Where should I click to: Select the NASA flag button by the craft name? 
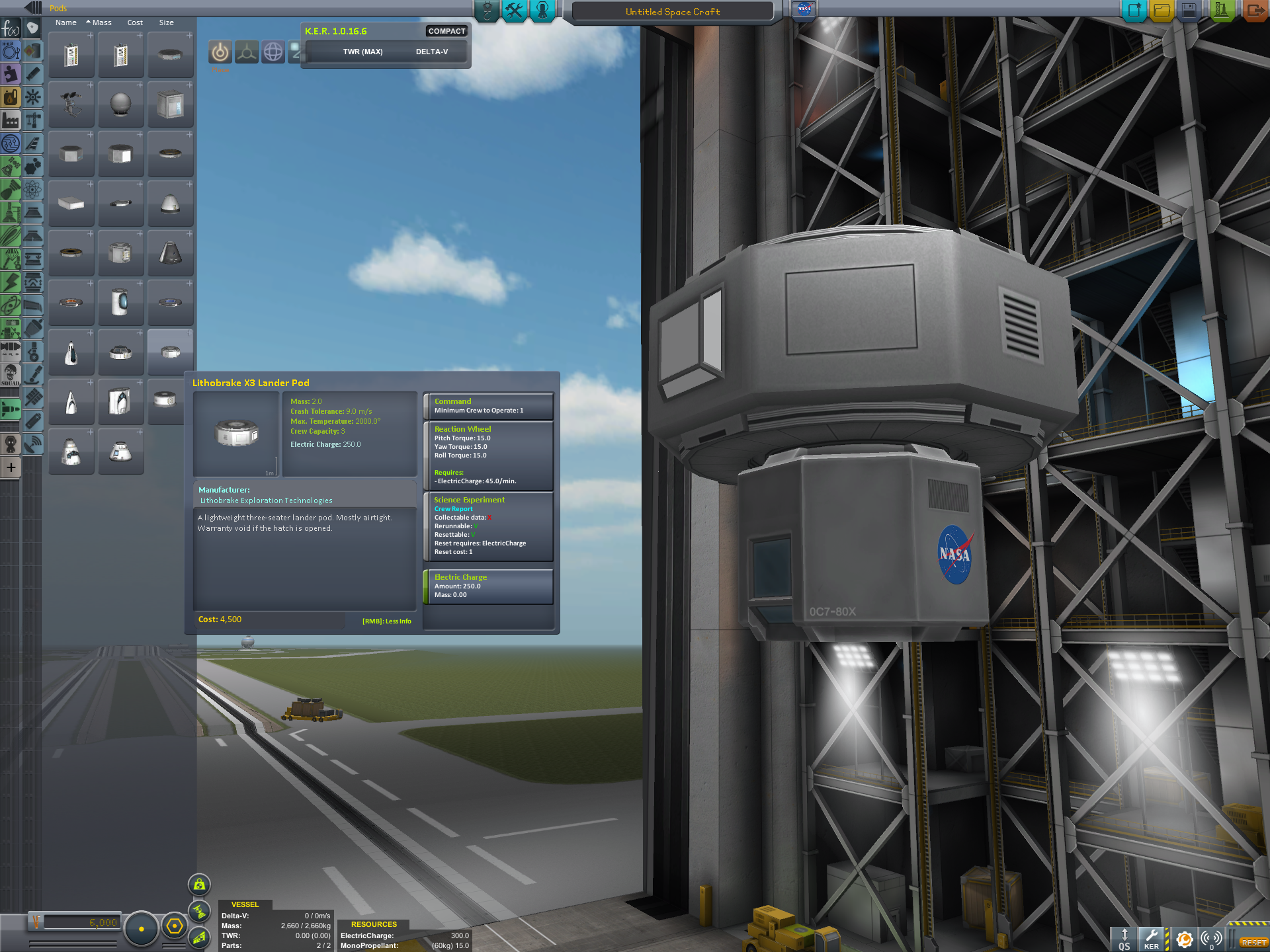804,10
